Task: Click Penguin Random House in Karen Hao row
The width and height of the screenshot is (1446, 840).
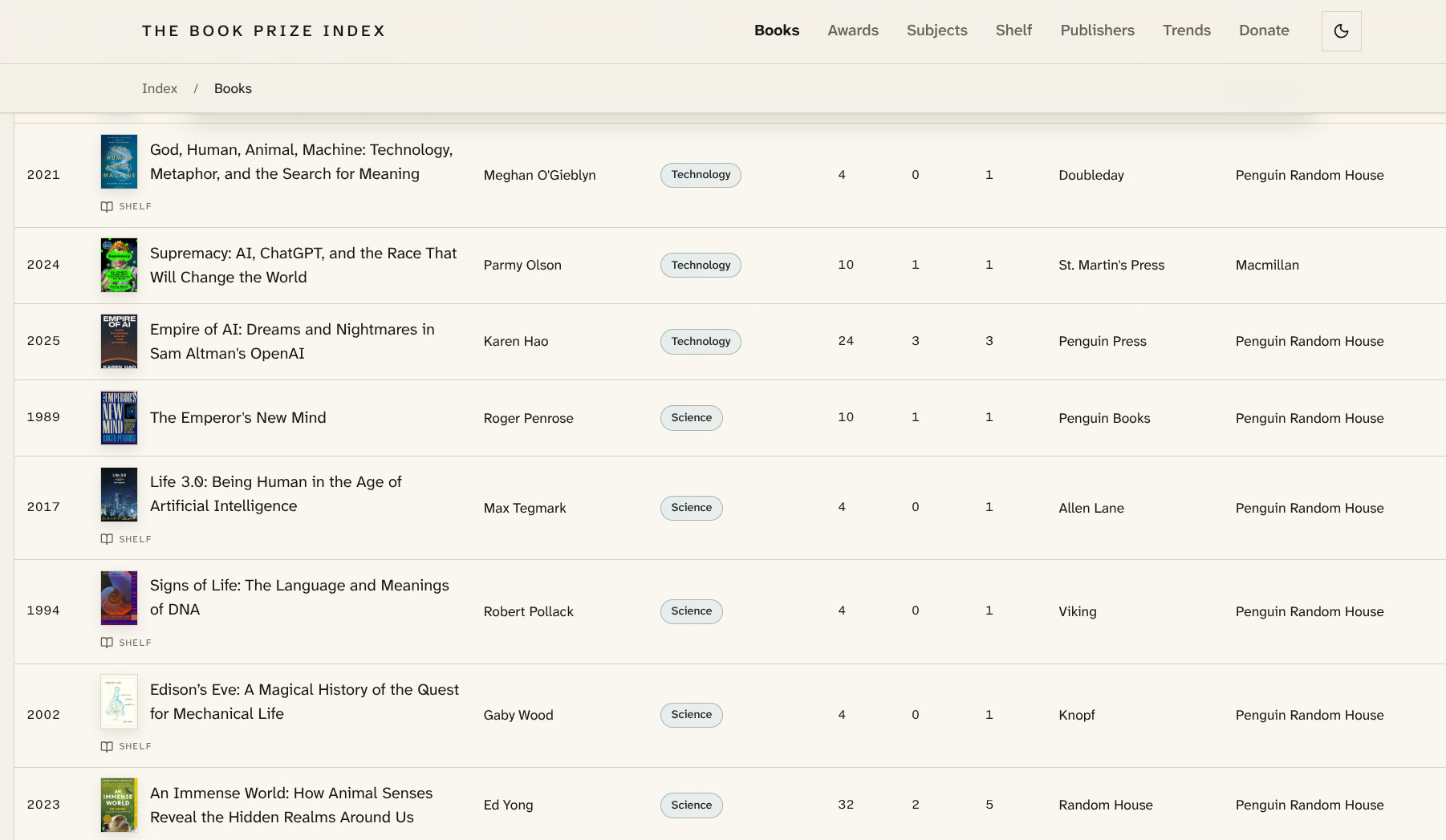Action: point(1310,341)
